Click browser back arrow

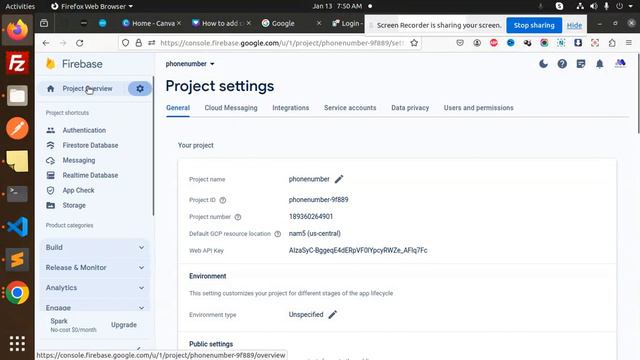click(46, 43)
